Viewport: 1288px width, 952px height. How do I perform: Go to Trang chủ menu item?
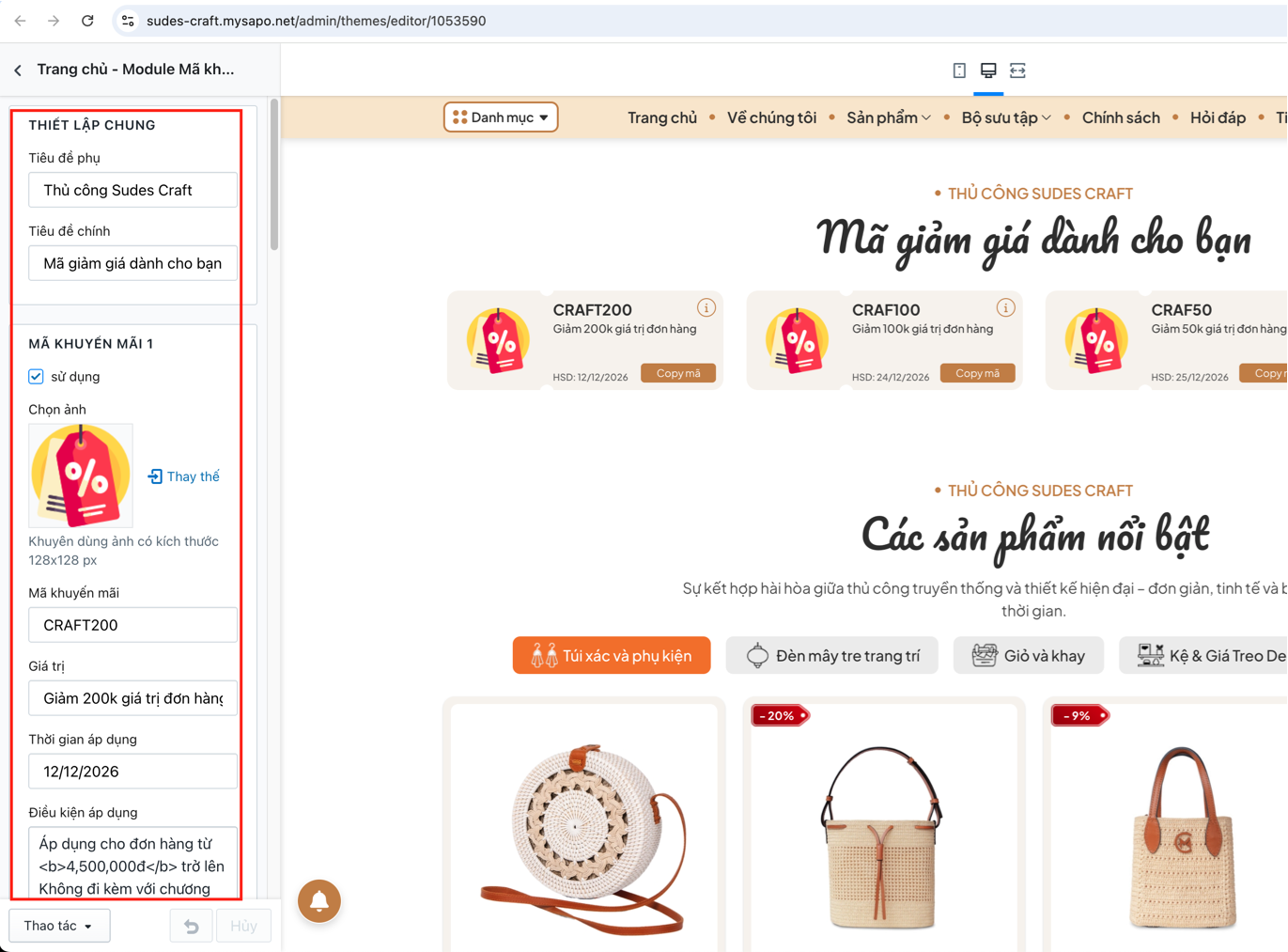[662, 117]
